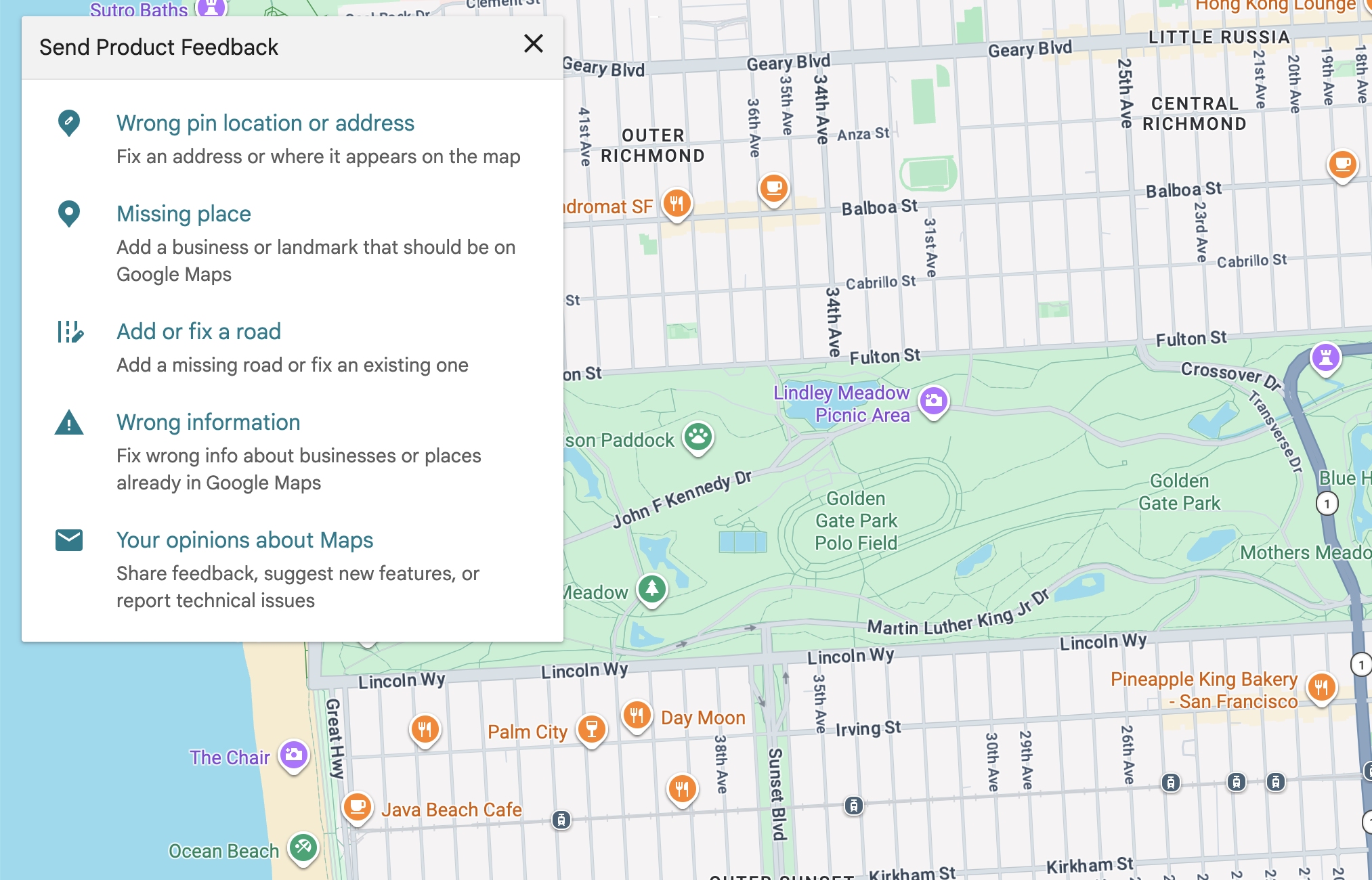The width and height of the screenshot is (1372, 880).
Task: Click the Palm City label
Action: tap(528, 732)
